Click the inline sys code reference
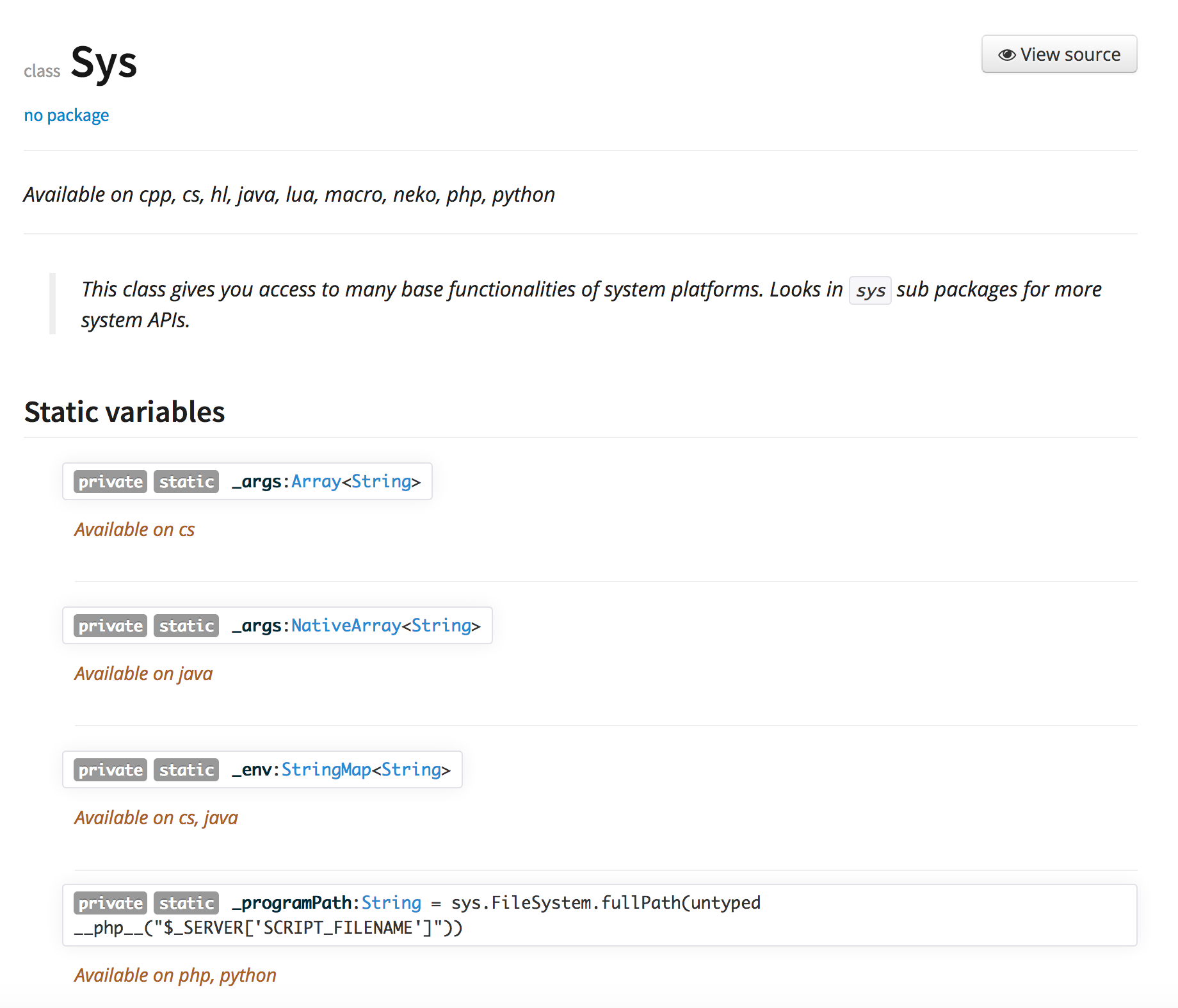The height and width of the screenshot is (1008, 1178). [x=869, y=290]
